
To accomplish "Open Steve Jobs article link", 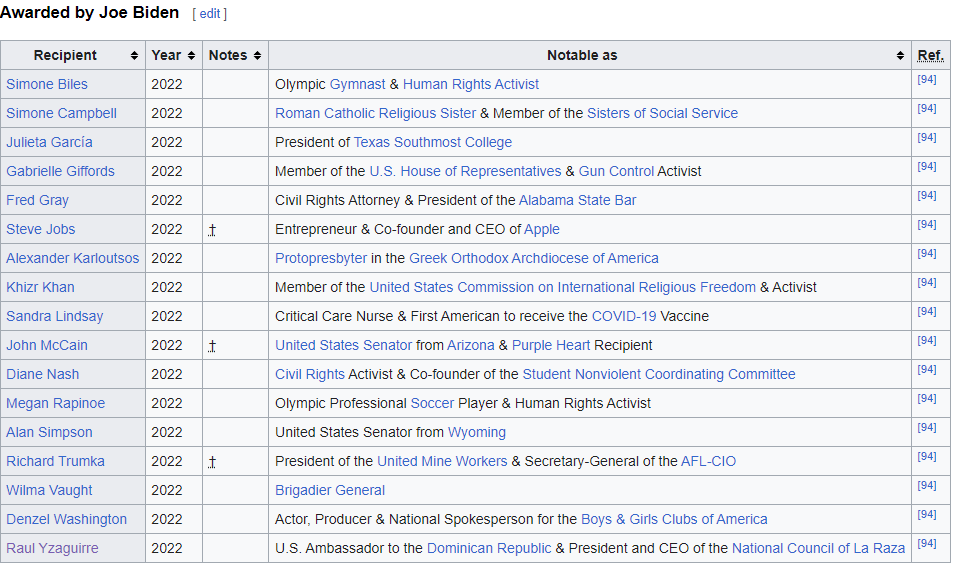I will click(41, 229).
